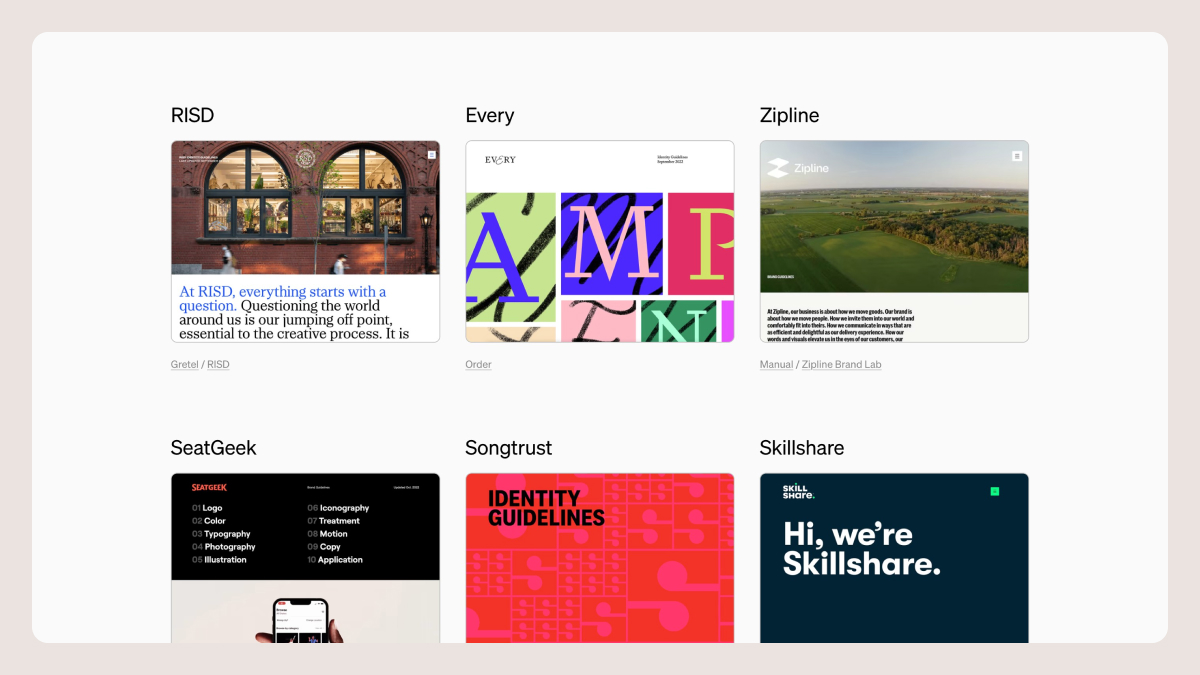Click the green square icon in Skillshare preview
This screenshot has width=1200, height=675.
point(994,491)
